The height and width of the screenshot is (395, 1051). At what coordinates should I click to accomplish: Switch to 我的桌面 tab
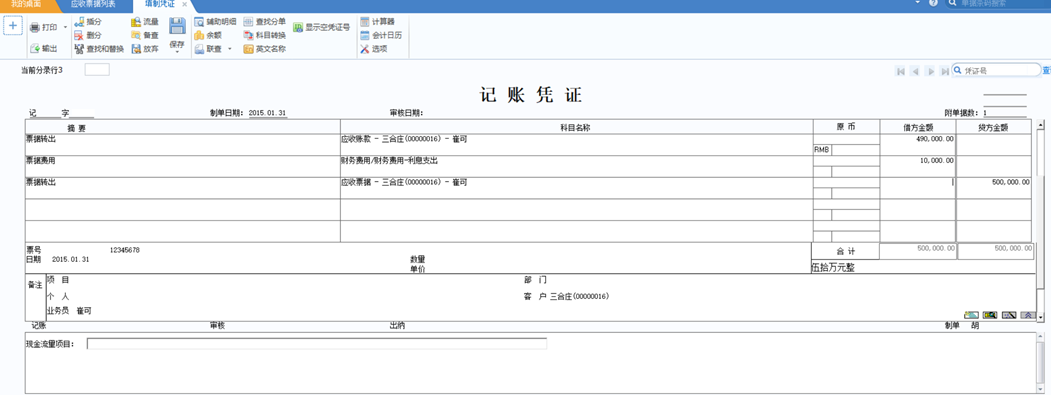[x=25, y=4]
